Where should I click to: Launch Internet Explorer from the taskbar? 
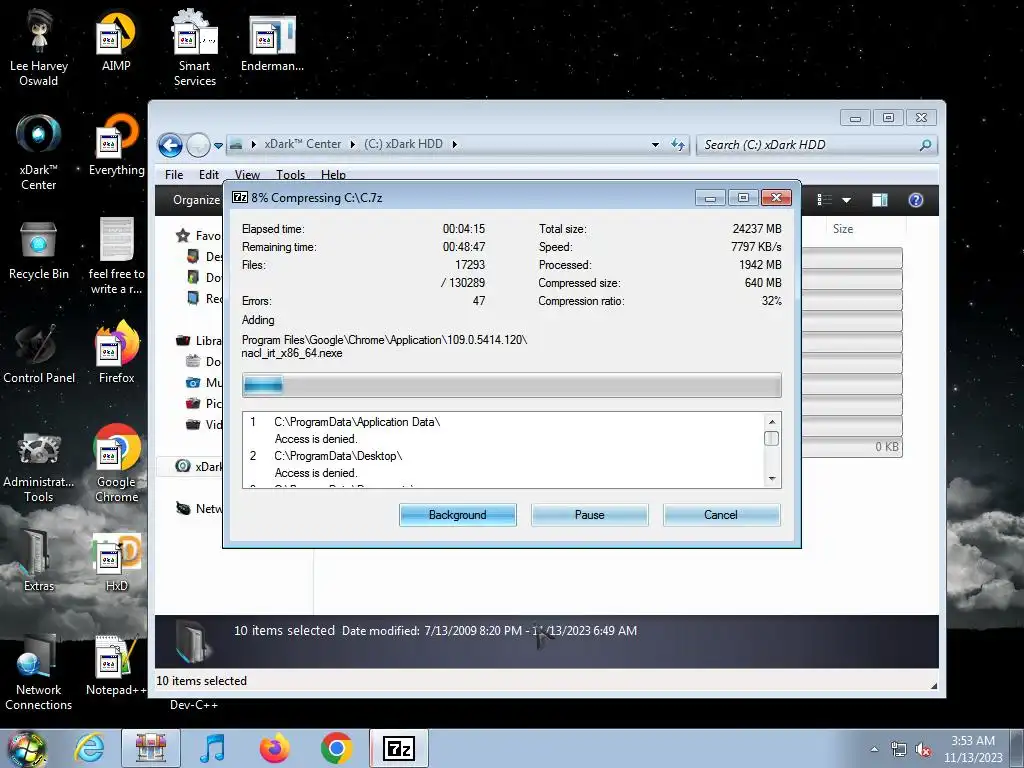89,748
